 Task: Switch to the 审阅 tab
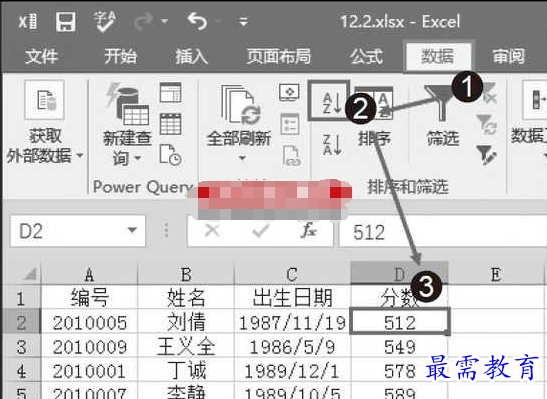click(x=508, y=57)
